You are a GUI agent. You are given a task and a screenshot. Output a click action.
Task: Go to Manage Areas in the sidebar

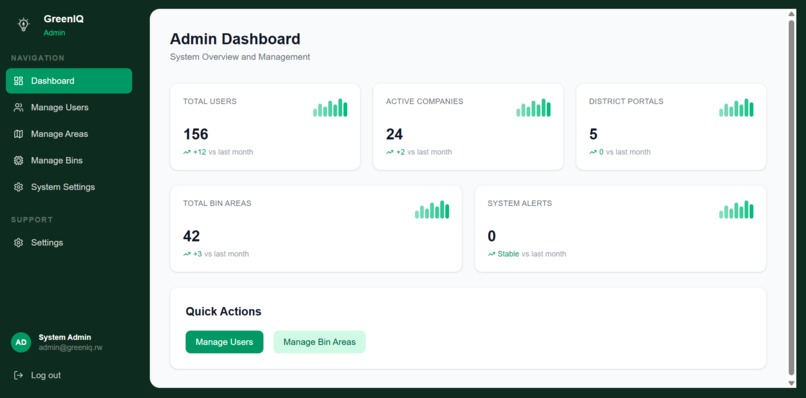(69, 134)
